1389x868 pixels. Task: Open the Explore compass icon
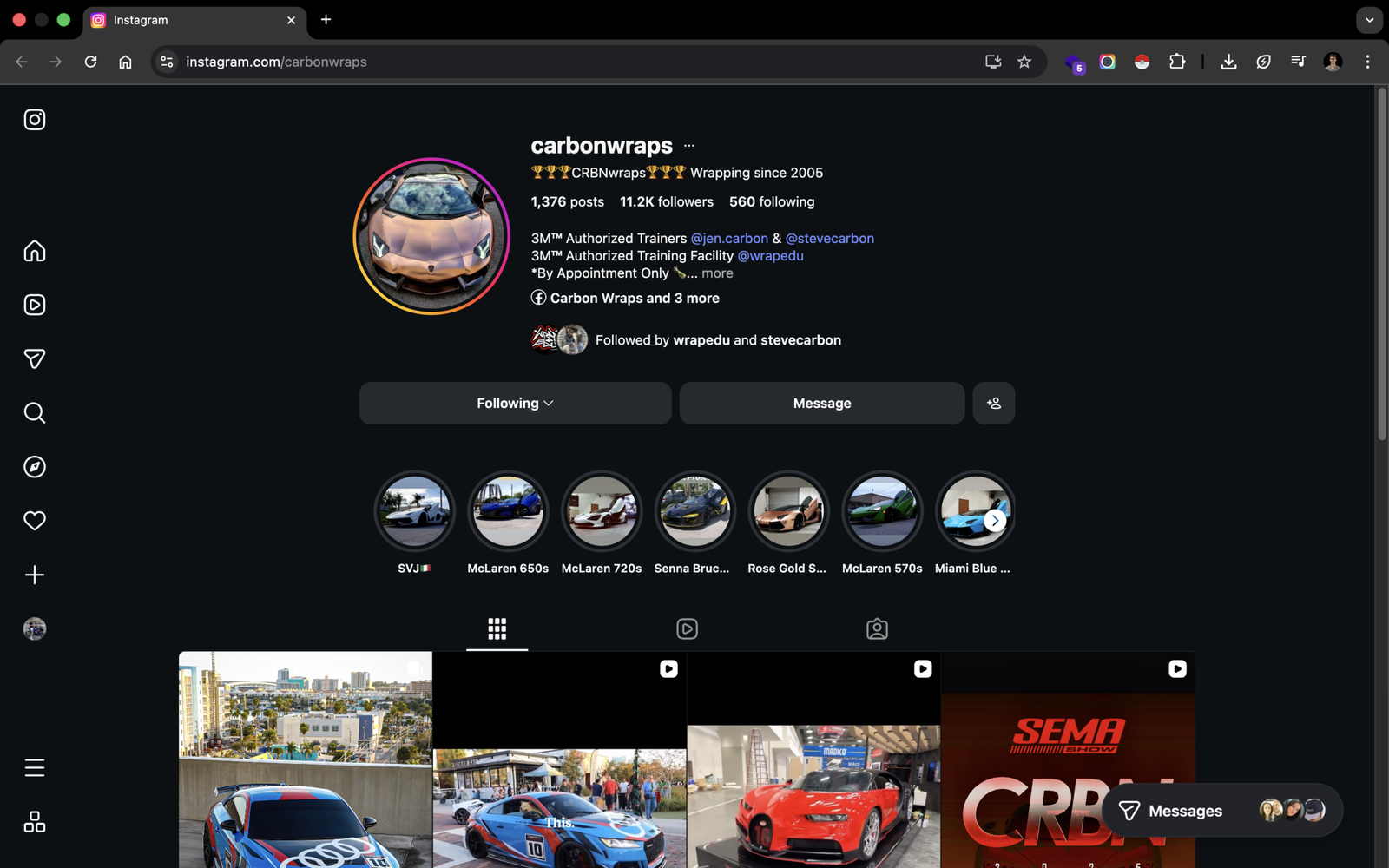click(35, 467)
